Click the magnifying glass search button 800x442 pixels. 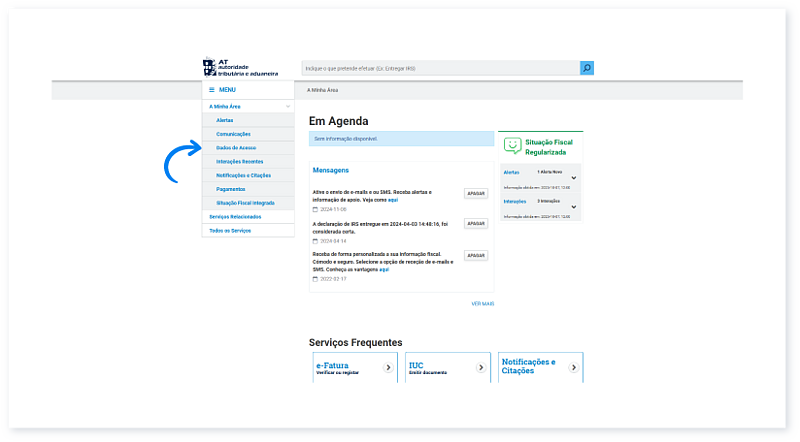click(587, 68)
